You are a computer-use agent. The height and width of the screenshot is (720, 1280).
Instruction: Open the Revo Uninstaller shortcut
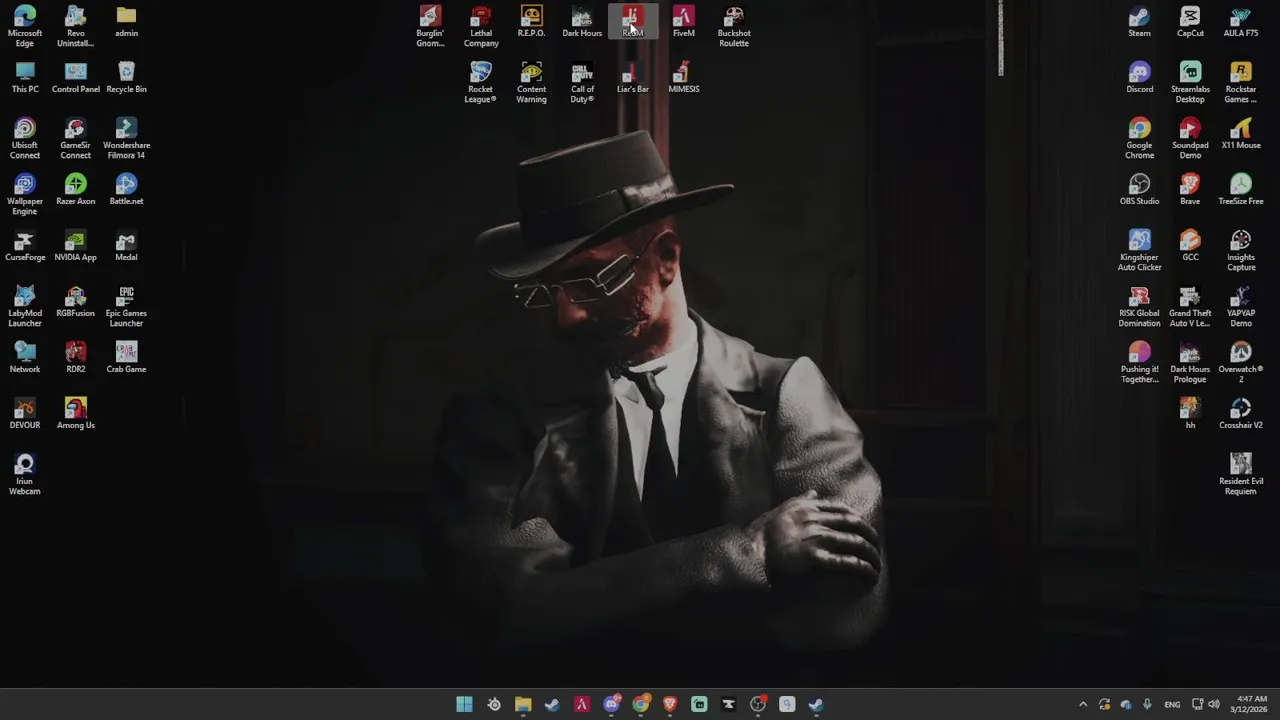click(76, 27)
